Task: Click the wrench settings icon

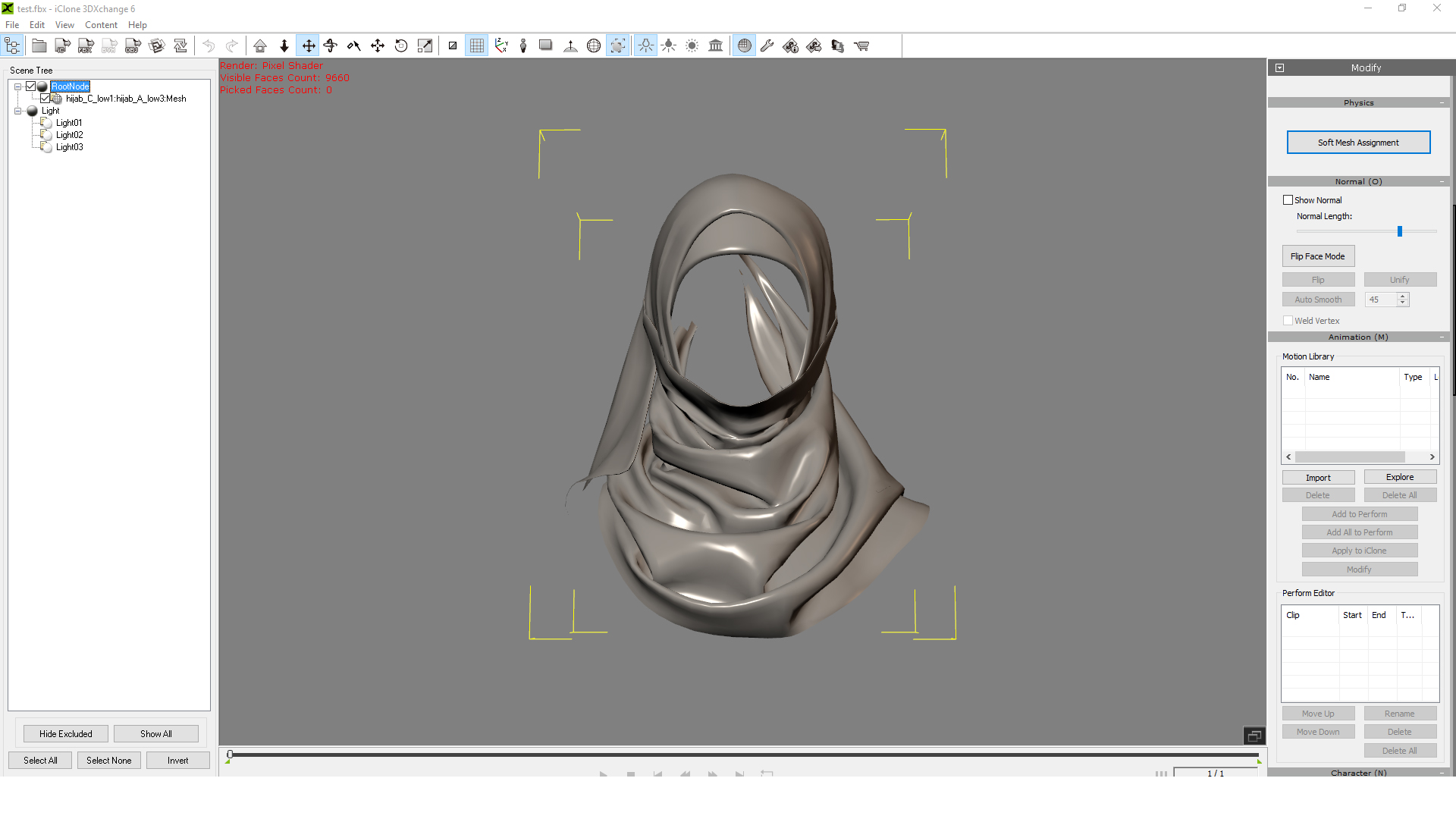Action: (x=767, y=46)
